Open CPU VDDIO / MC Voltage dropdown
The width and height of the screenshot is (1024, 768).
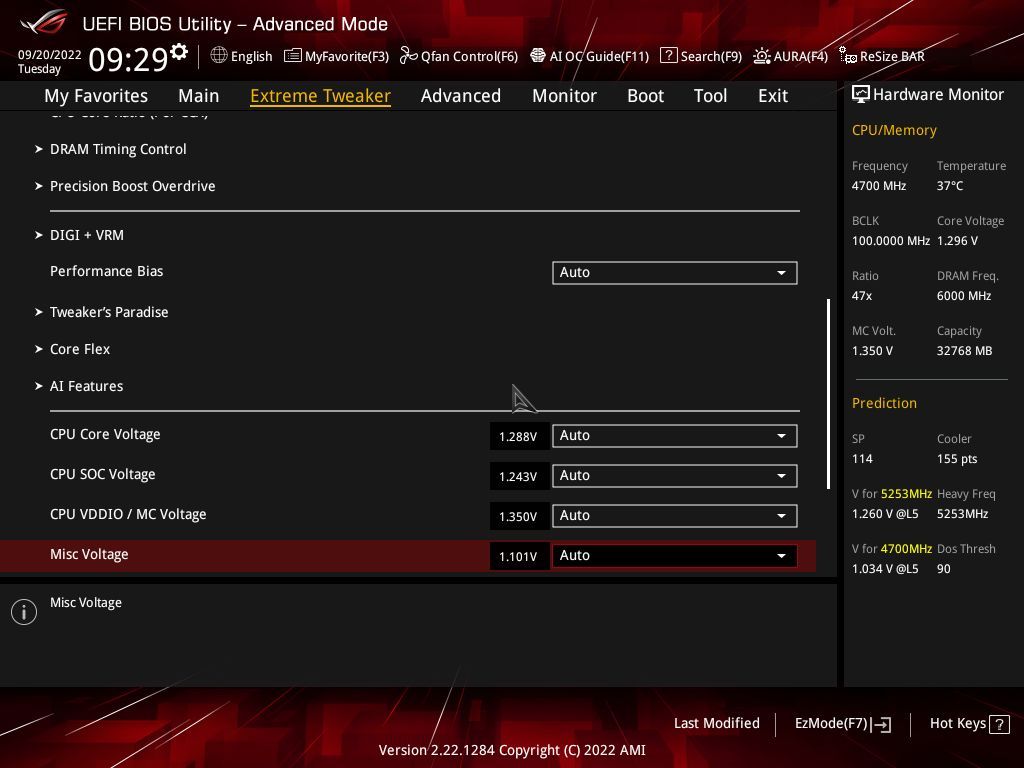(675, 515)
